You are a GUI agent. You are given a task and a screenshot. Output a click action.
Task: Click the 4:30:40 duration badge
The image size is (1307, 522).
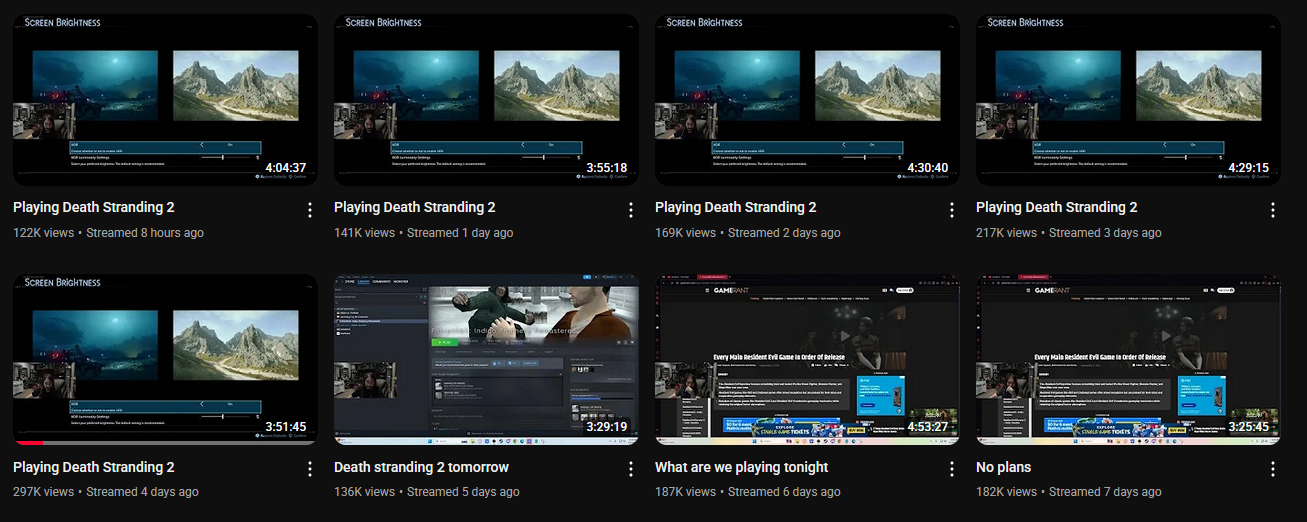(928, 168)
